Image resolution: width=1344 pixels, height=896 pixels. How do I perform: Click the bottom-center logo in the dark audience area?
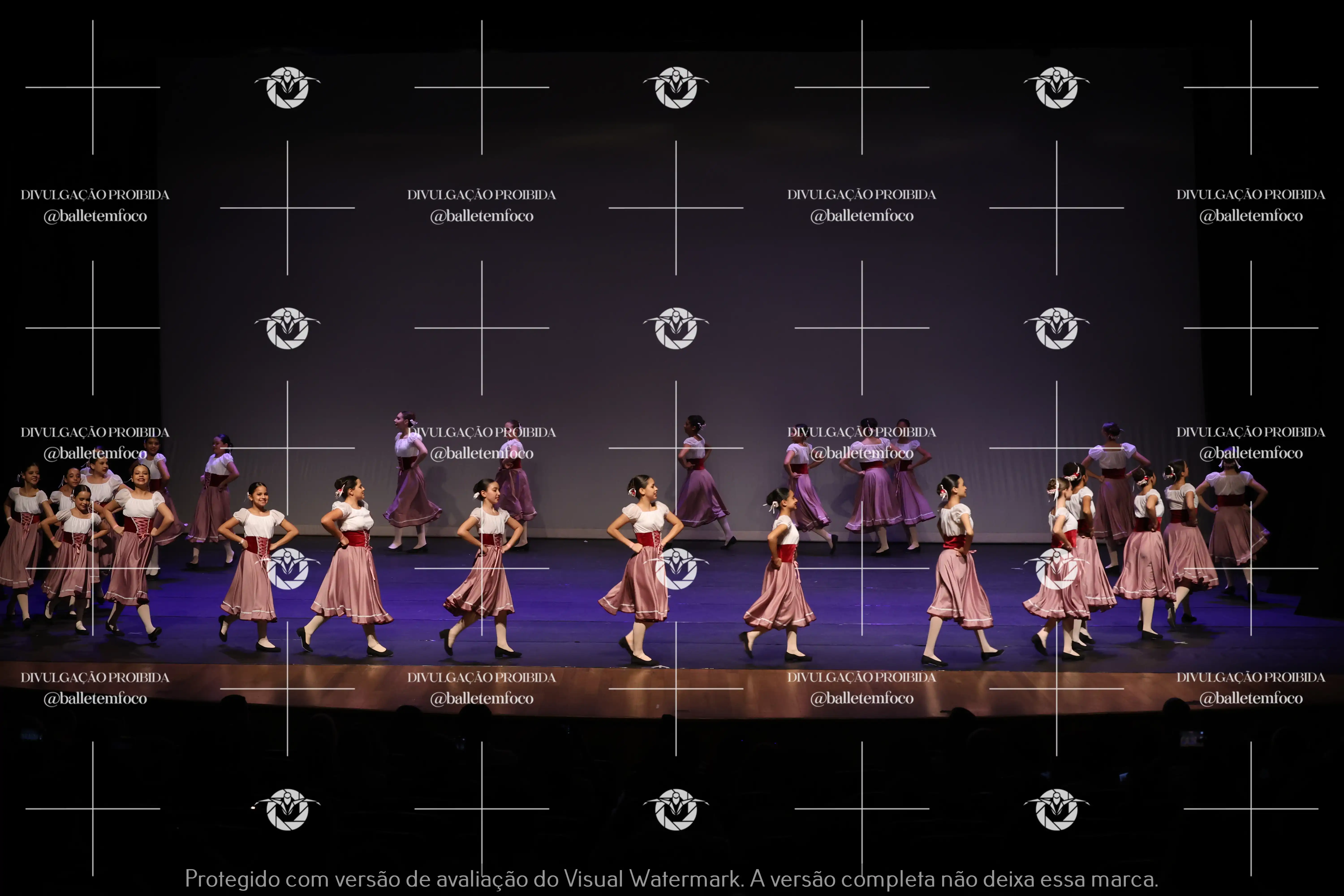coord(676,809)
